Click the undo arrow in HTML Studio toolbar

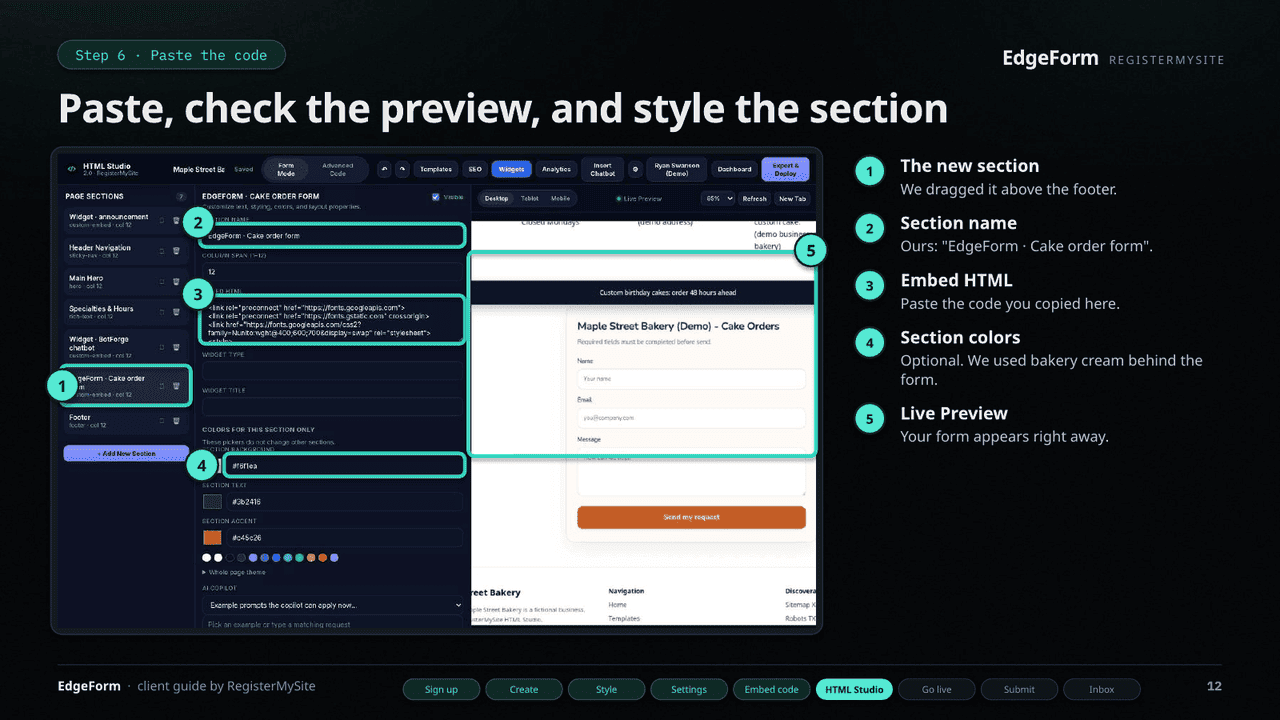point(384,169)
